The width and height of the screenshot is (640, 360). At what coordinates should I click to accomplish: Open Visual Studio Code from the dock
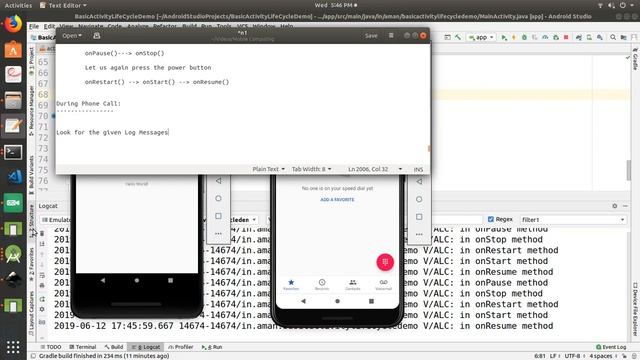click(x=13, y=177)
